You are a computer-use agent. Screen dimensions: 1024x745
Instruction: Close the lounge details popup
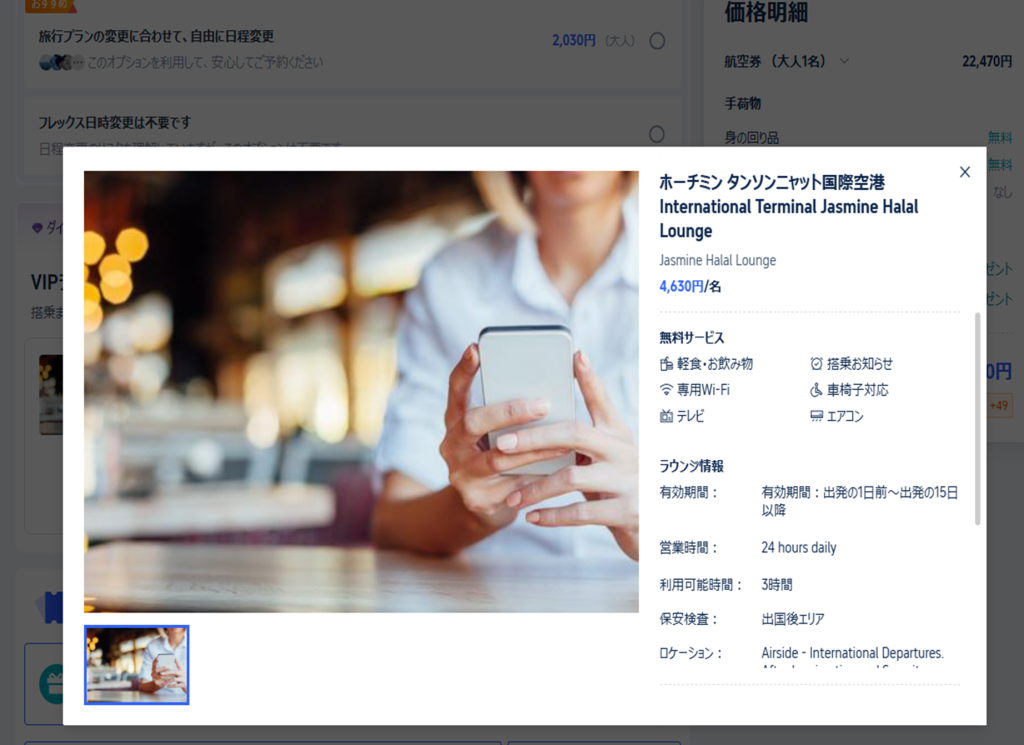click(x=964, y=172)
